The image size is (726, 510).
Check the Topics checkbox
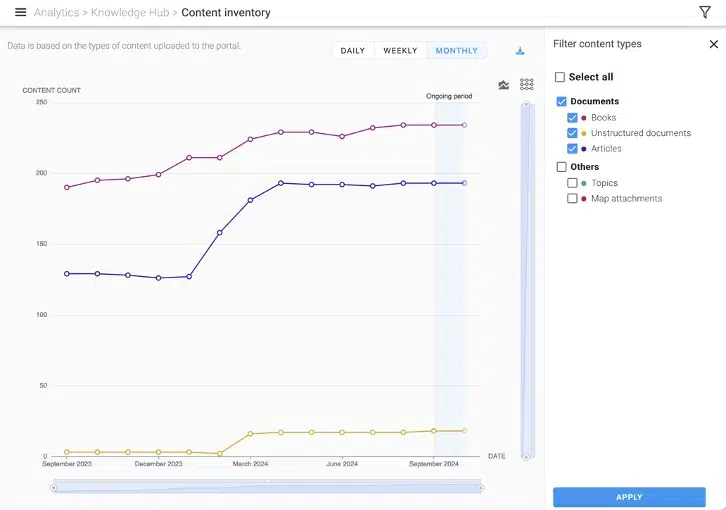tap(572, 183)
